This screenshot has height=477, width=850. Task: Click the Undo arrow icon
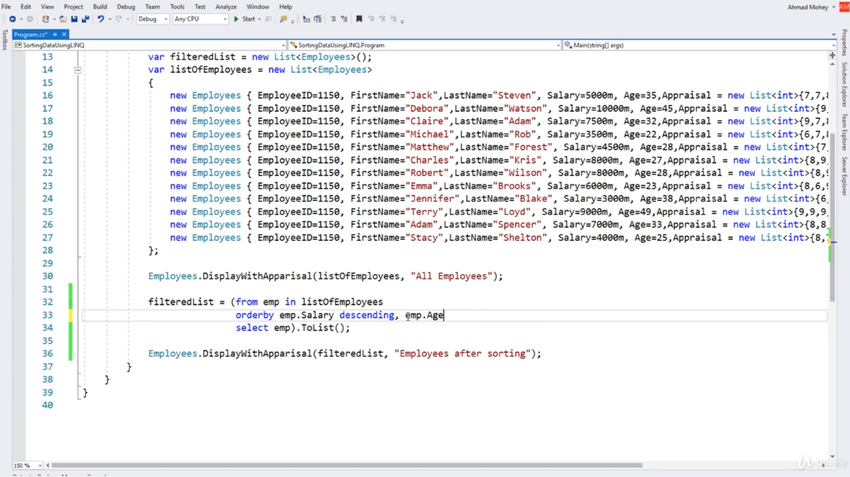tap(100, 19)
